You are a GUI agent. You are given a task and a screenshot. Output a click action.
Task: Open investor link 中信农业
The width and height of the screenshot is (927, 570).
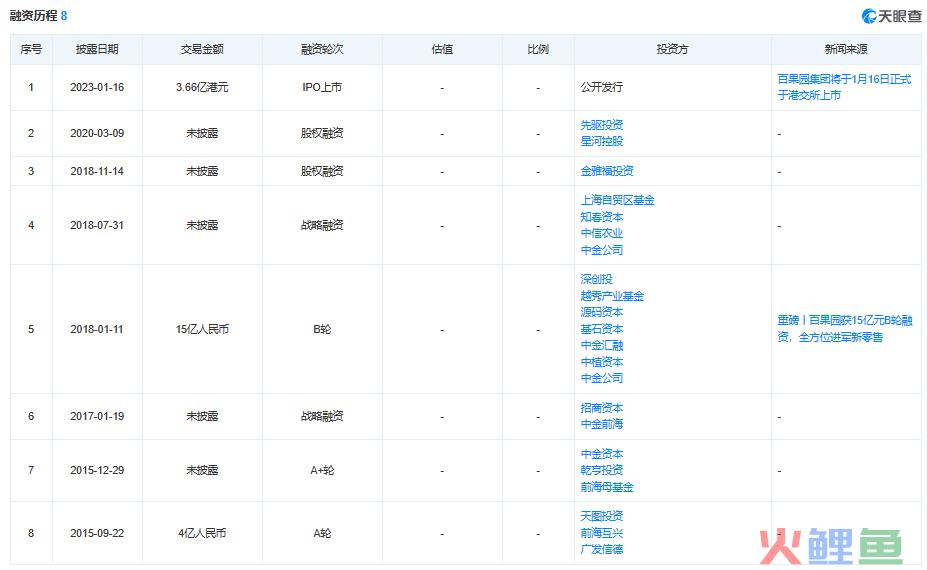601,233
